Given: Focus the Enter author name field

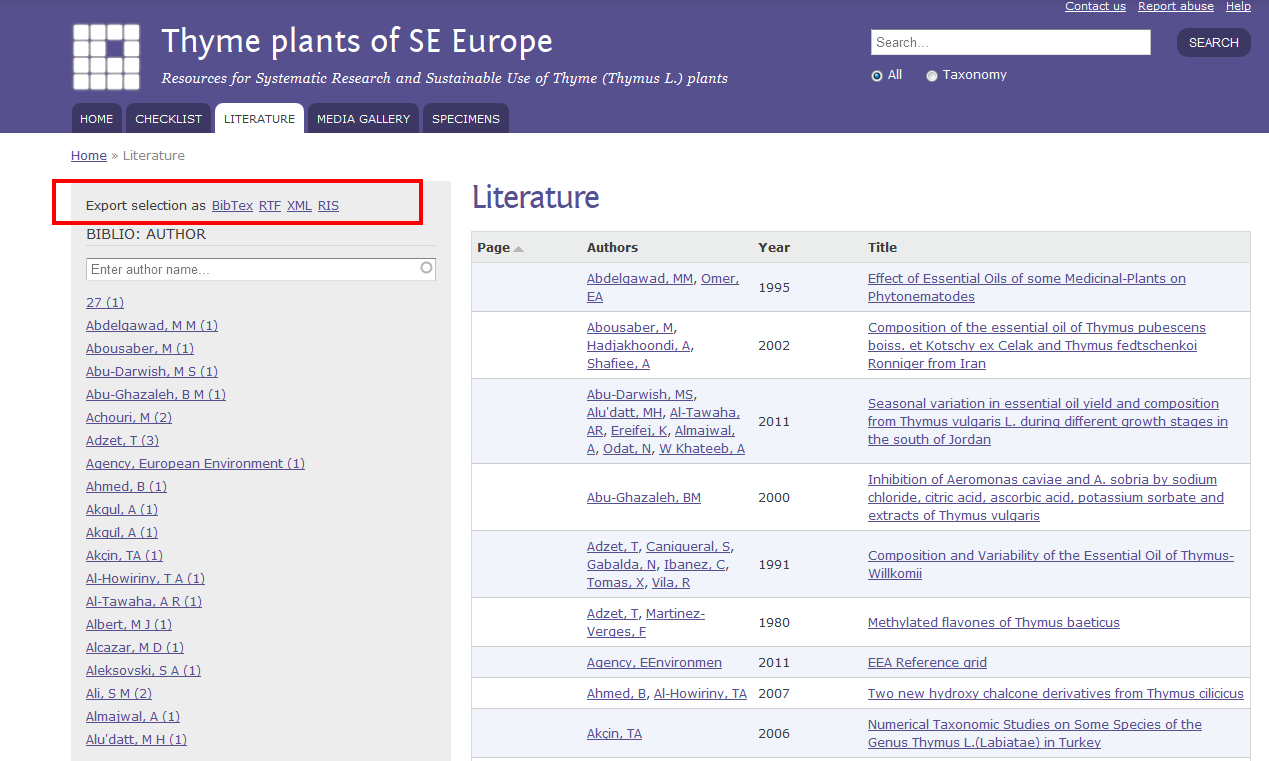Looking at the screenshot, I should coord(261,269).
